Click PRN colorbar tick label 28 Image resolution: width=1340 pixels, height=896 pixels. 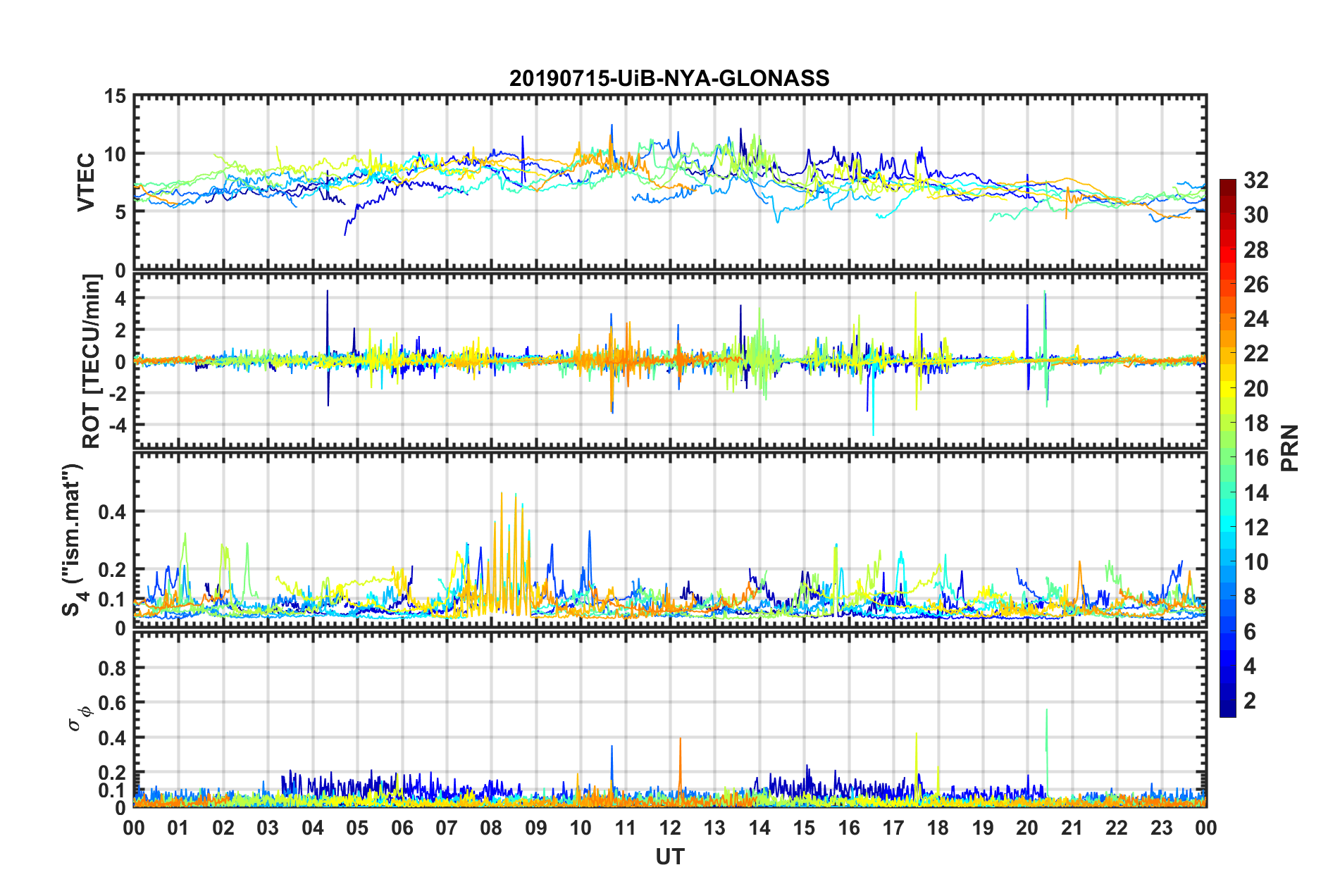[1255, 250]
